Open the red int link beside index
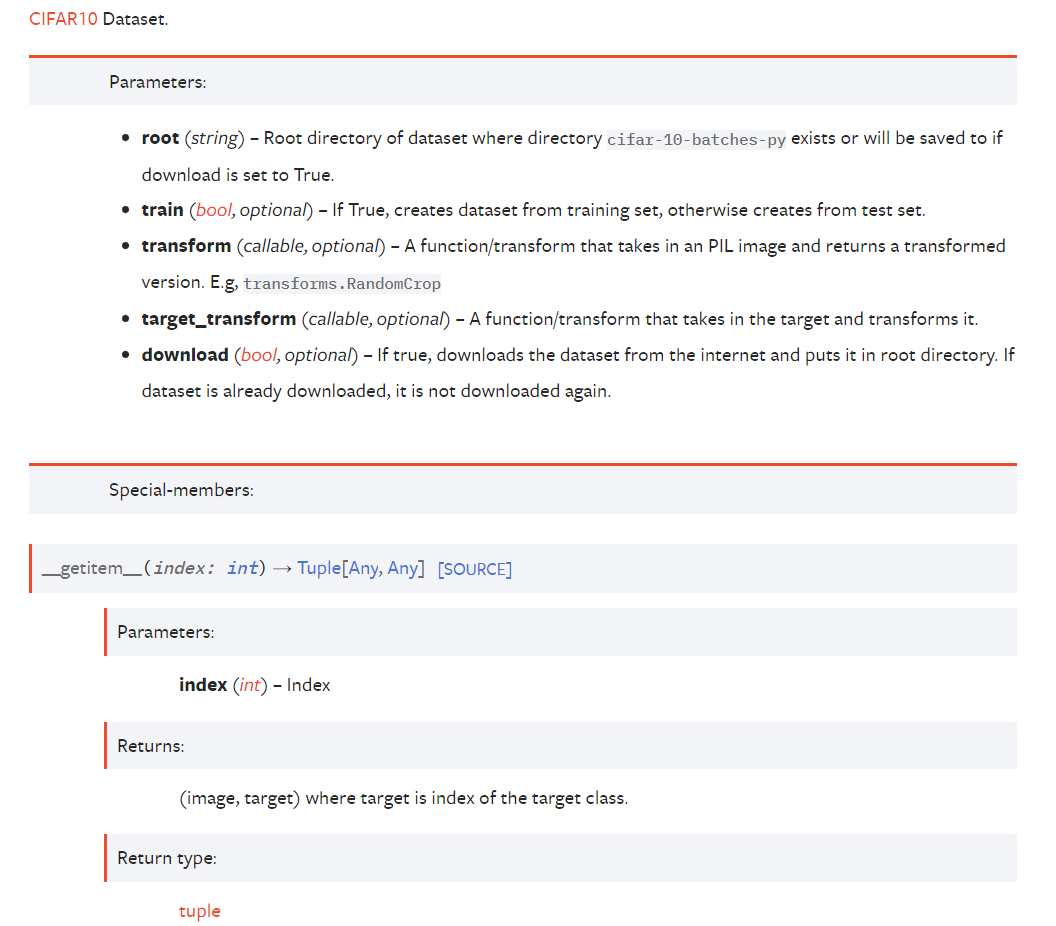Screen dimensions: 1056x926 pos(250,685)
